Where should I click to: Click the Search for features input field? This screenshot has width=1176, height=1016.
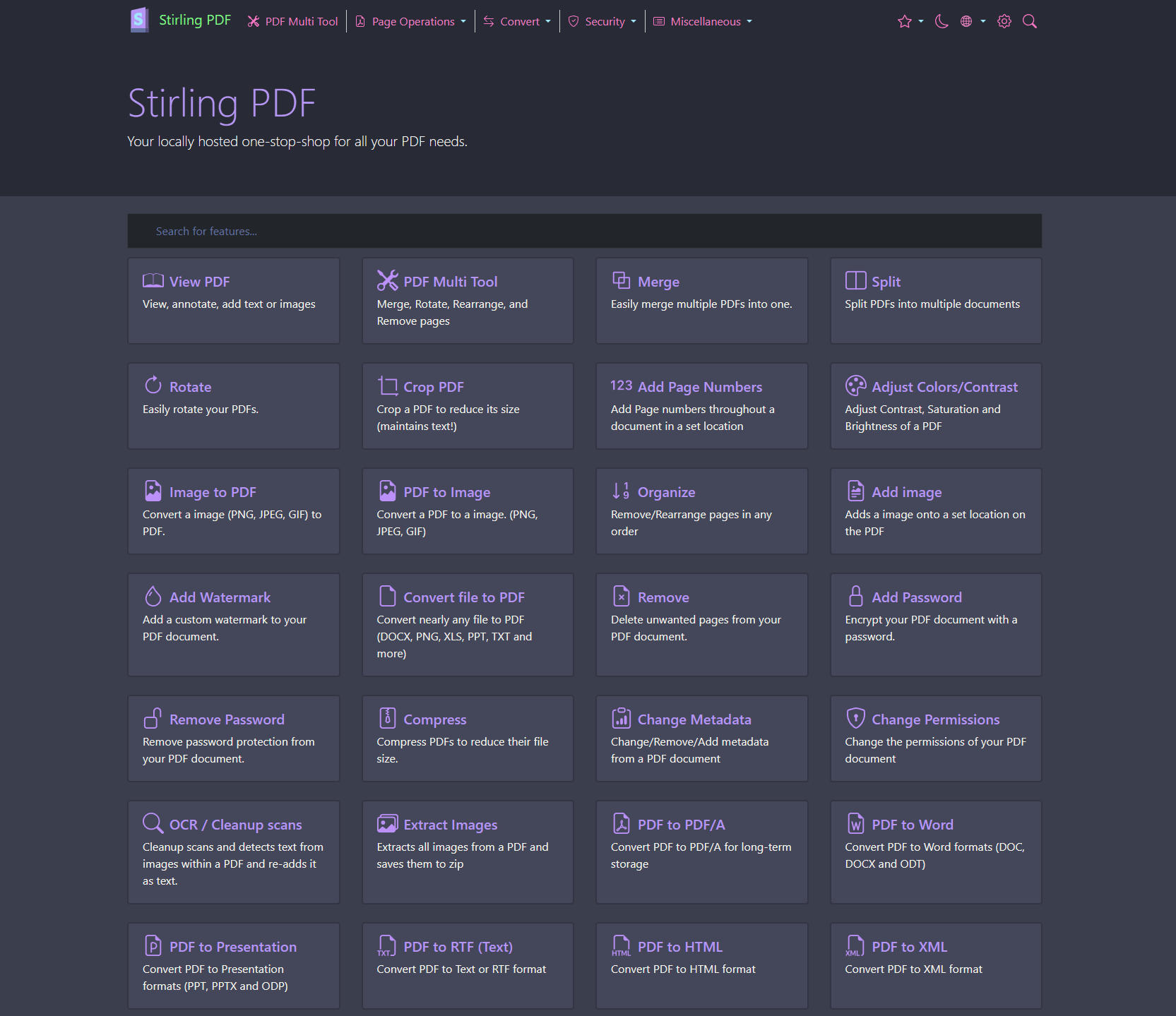(x=584, y=231)
